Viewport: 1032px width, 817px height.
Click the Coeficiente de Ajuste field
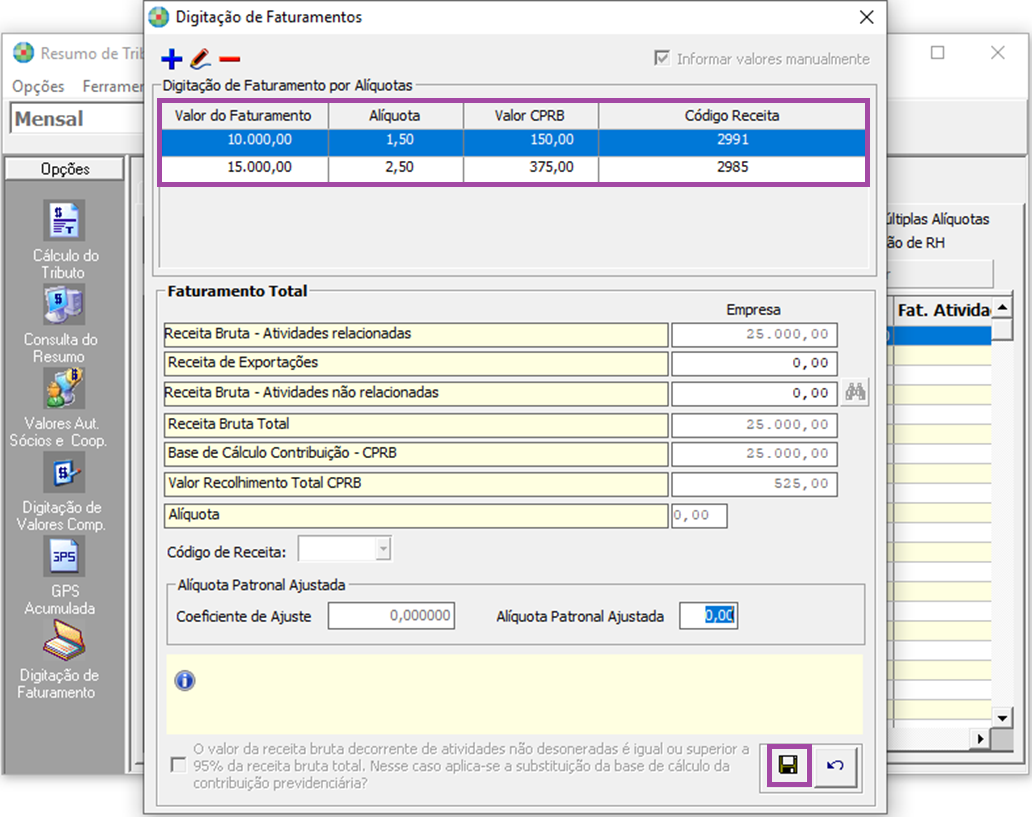tap(392, 616)
